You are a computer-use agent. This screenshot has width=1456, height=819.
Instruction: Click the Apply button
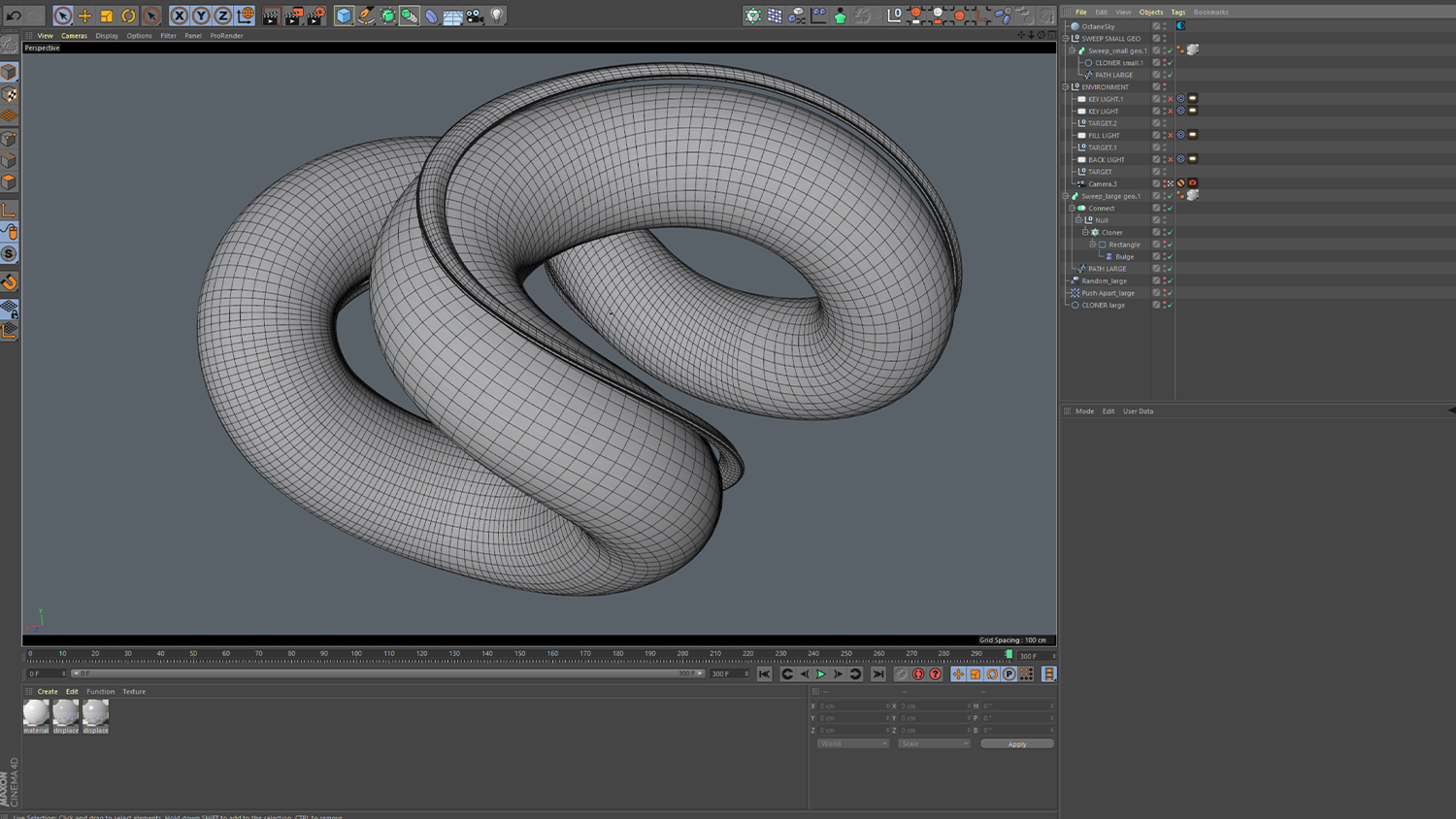click(1016, 744)
